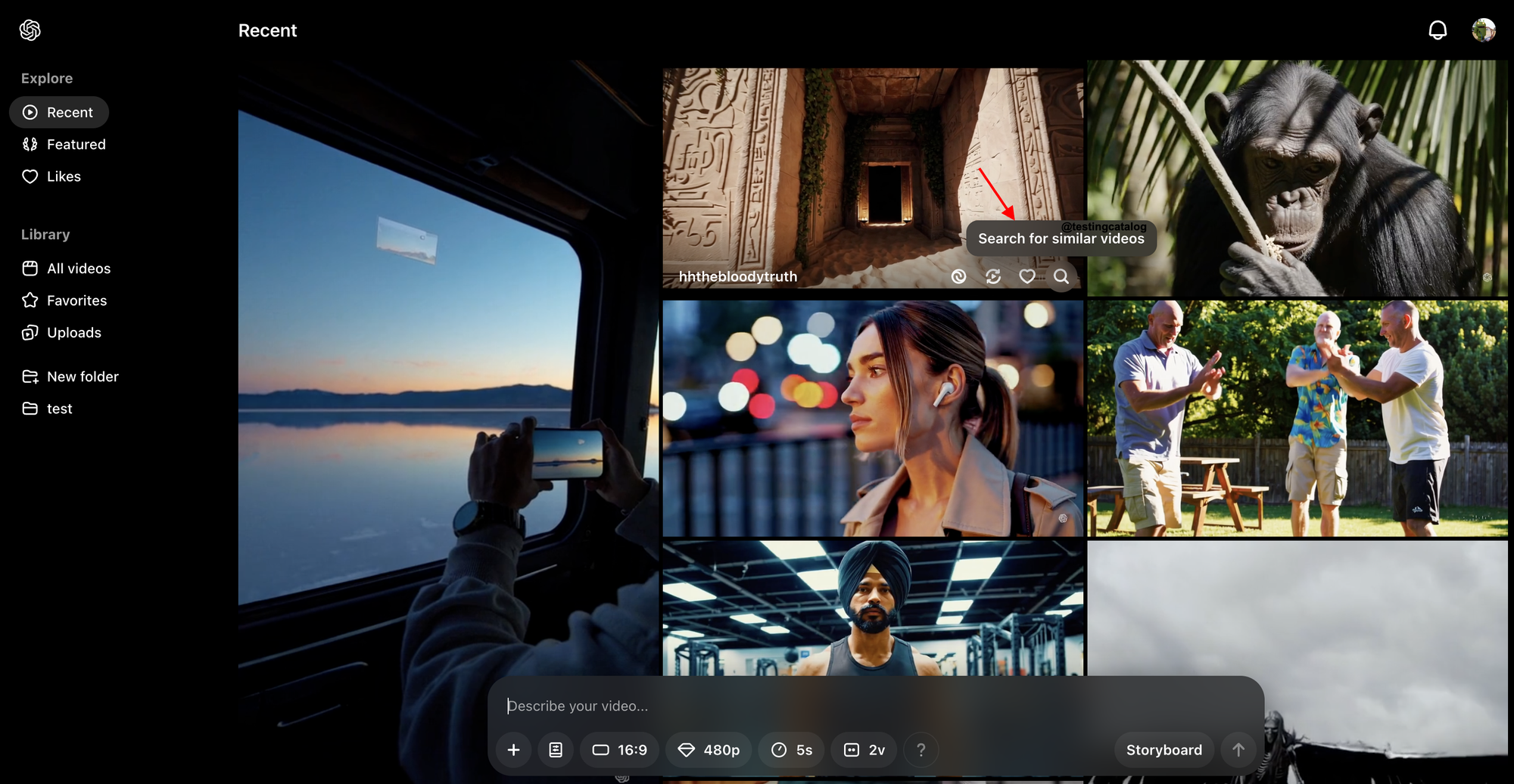Click the swirl icon on the temple video
The width and height of the screenshot is (1514, 784).
click(x=959, y=277)
